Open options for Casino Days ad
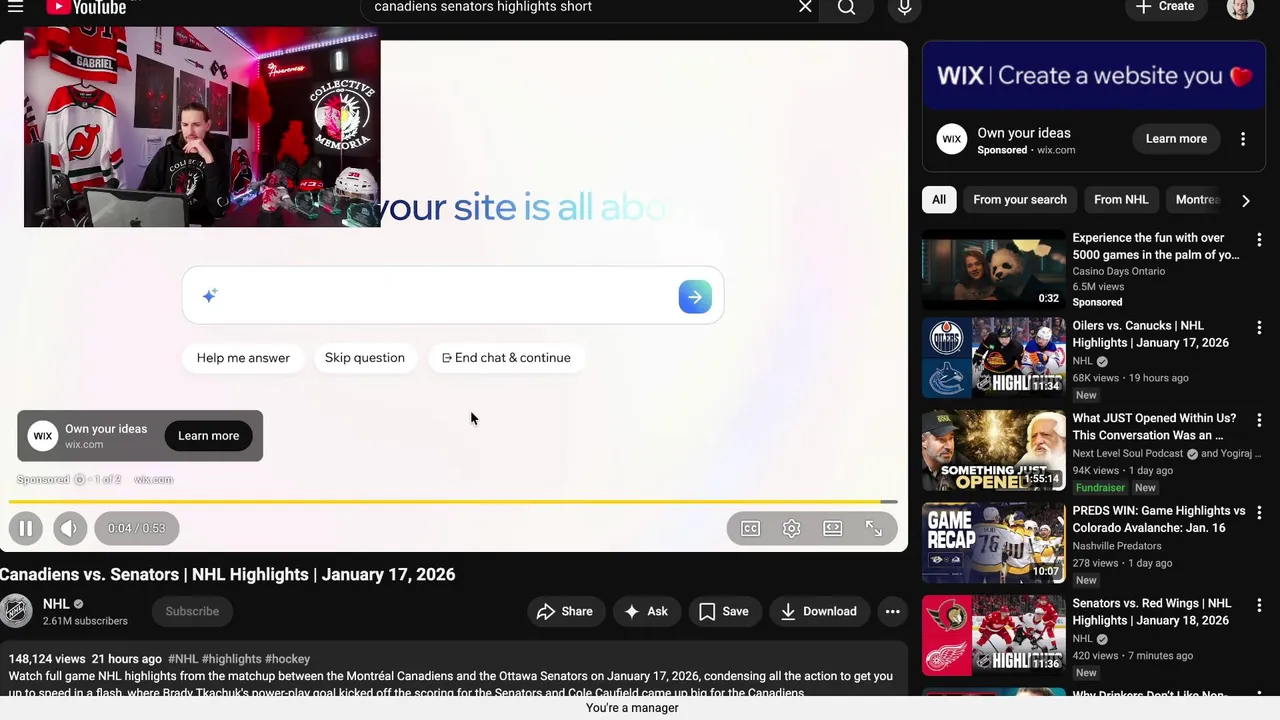Viewport: 1280px width, 720px height. (x=1259, y=240)
